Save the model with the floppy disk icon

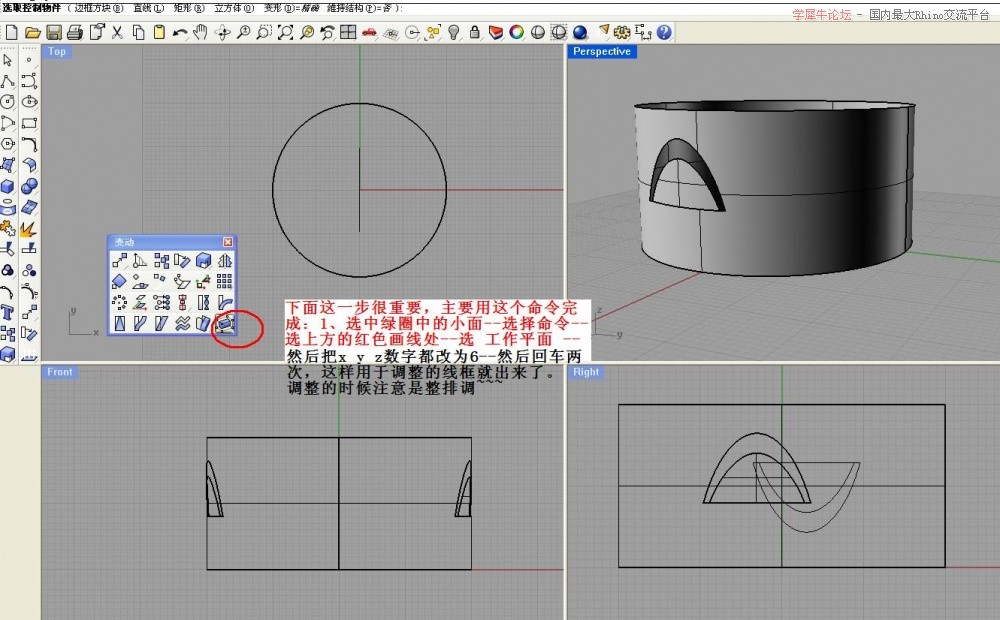54,33
